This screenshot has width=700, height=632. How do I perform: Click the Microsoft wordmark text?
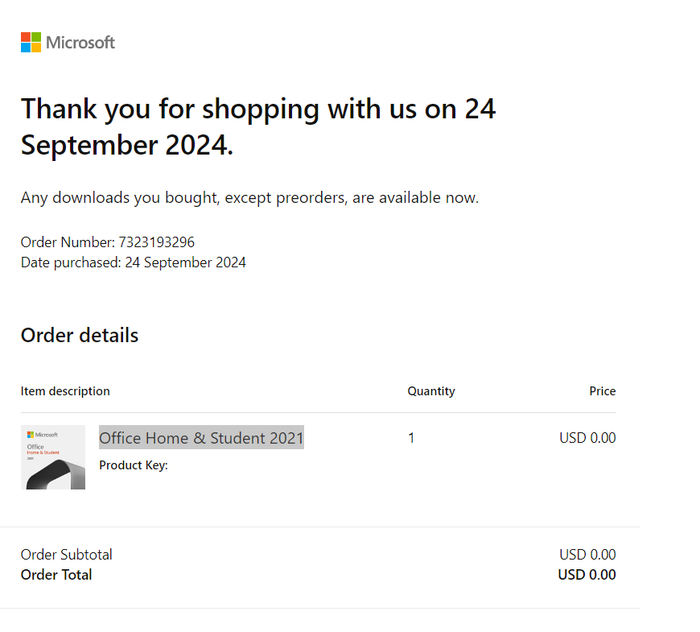(x=81, y=42)
